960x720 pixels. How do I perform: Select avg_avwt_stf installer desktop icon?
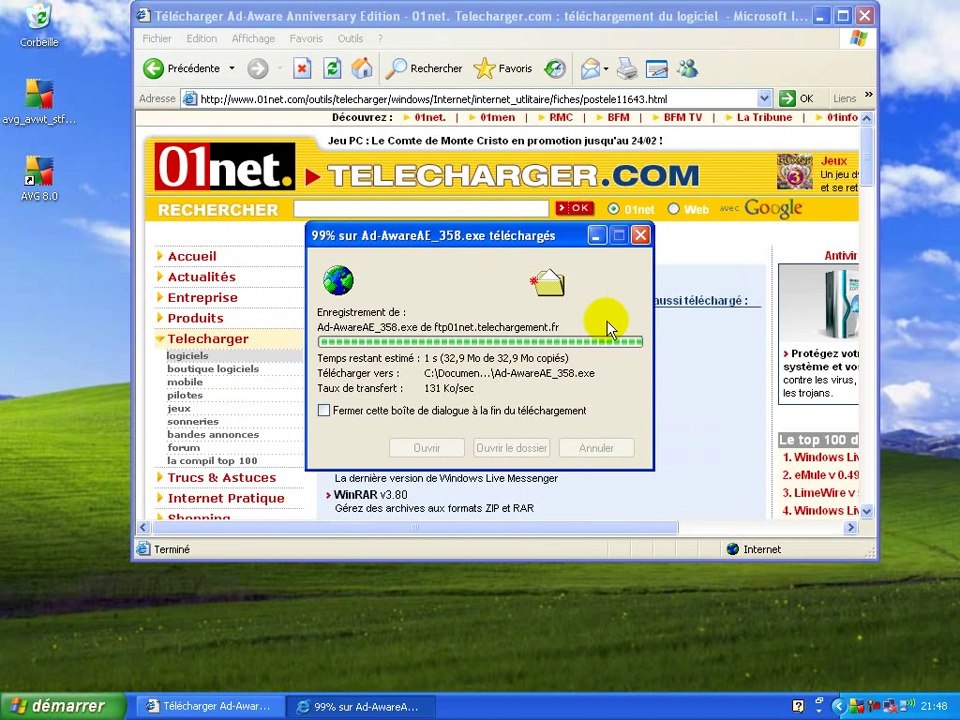[39, 102]
